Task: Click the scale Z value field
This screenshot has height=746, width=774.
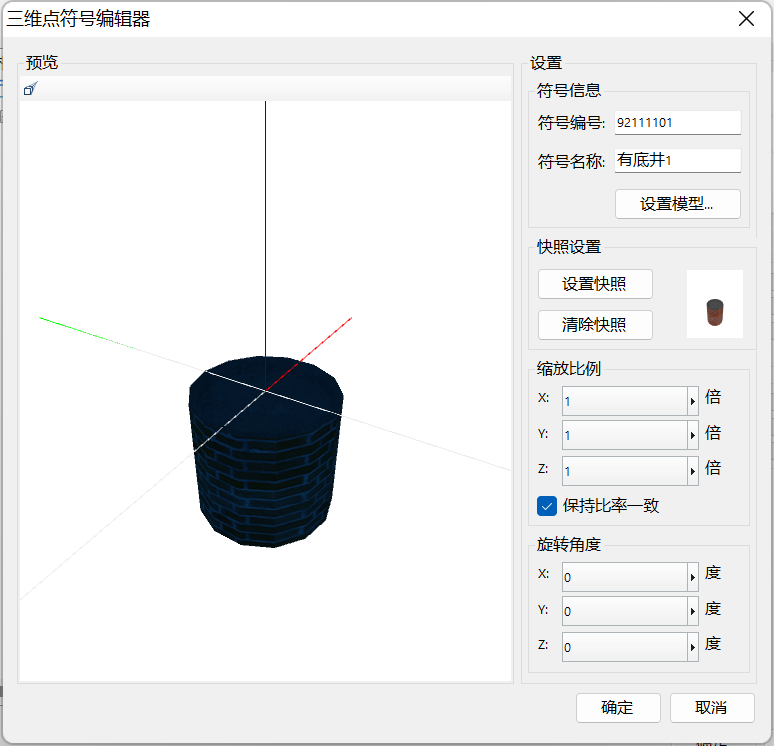Action: 624,471
